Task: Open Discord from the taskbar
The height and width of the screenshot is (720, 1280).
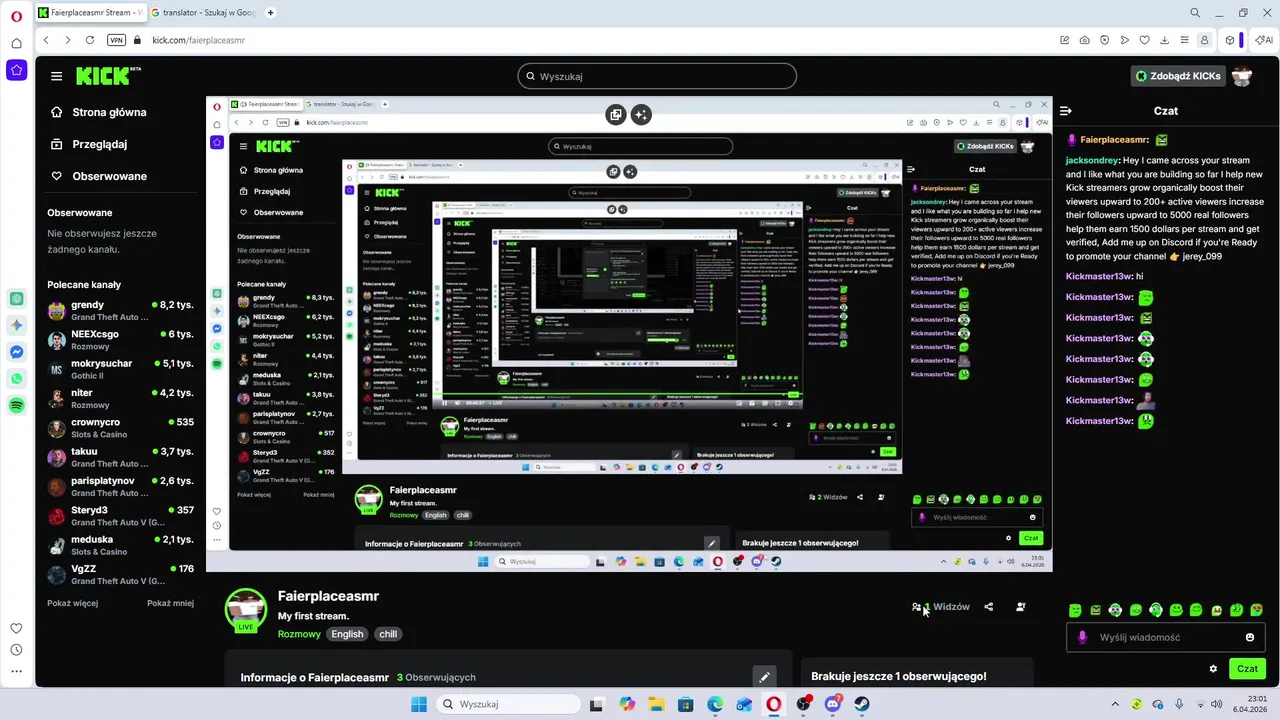Action: pos(832,704)
